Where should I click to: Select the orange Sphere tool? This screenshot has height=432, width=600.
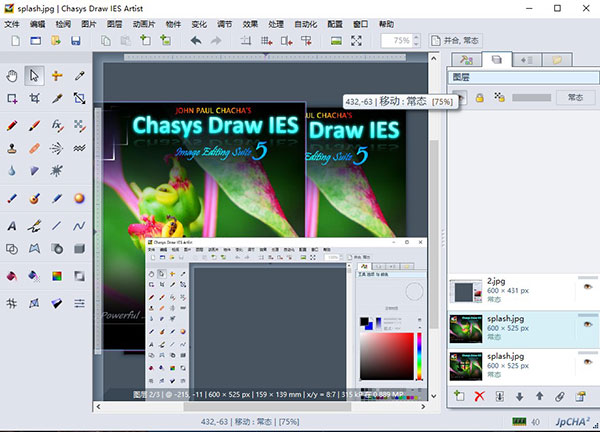point(80,198)
